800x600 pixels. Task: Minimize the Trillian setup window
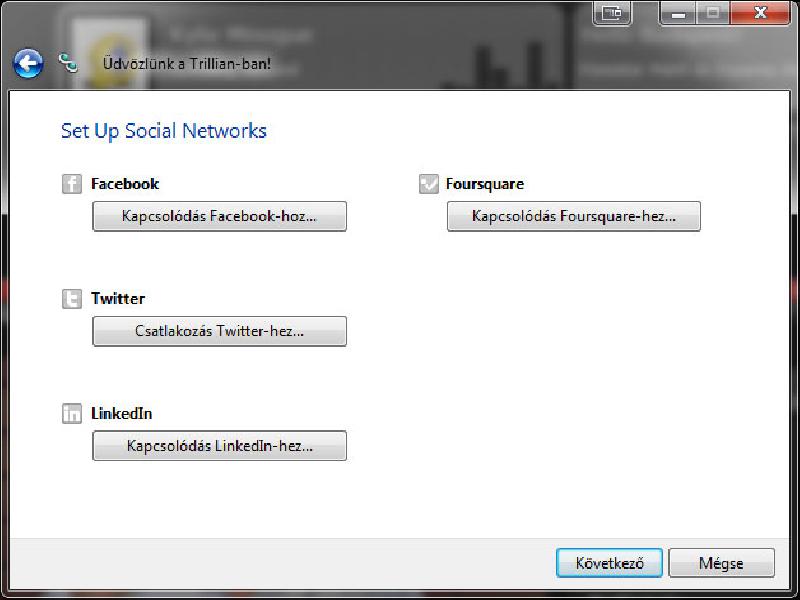tap(678, 13)
